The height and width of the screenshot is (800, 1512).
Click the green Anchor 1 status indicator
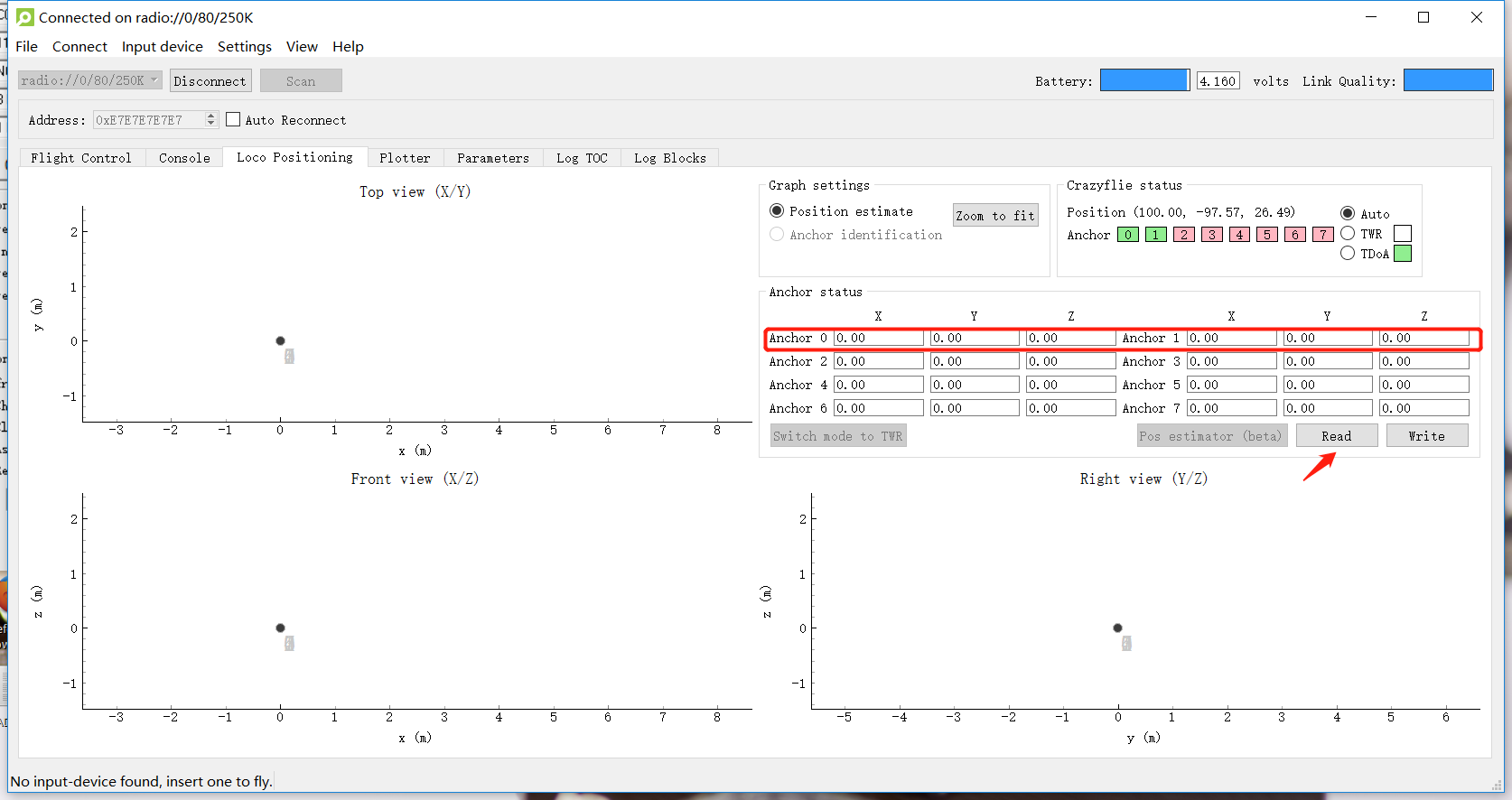point(1155,235)
